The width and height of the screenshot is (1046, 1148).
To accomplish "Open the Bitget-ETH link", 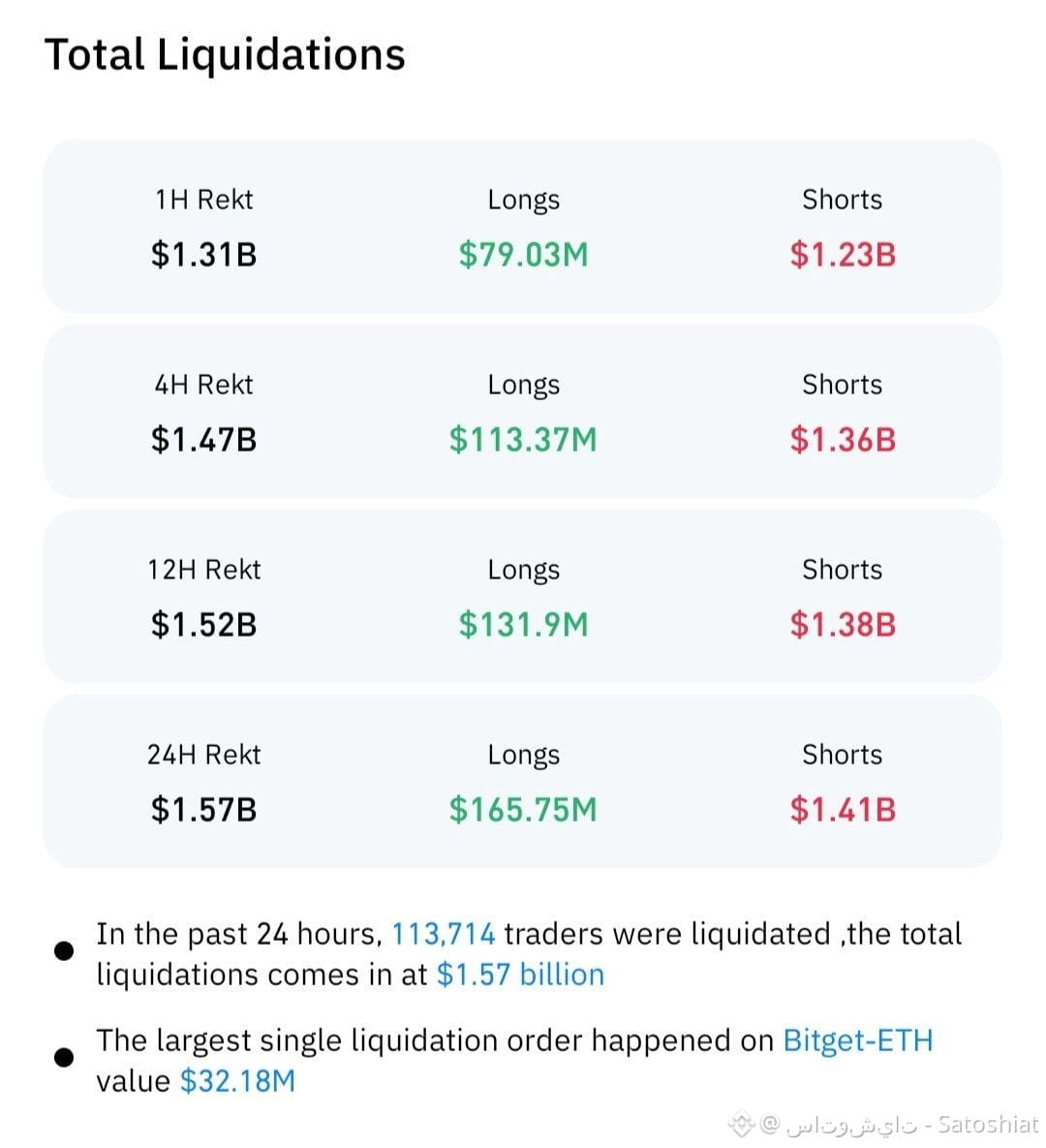I will click(x=858, y=1040).
